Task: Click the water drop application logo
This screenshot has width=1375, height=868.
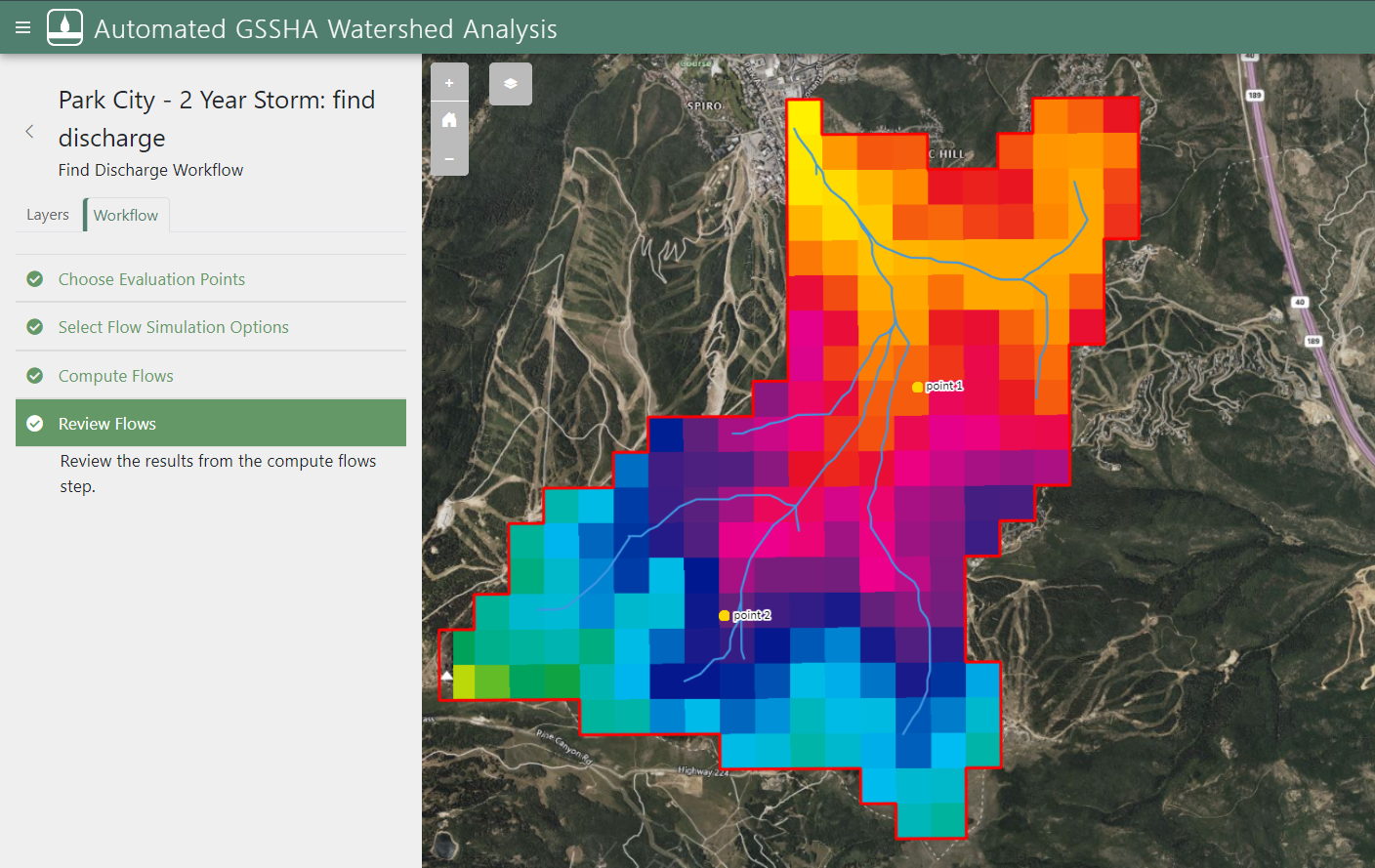Action: coord(64,26)
